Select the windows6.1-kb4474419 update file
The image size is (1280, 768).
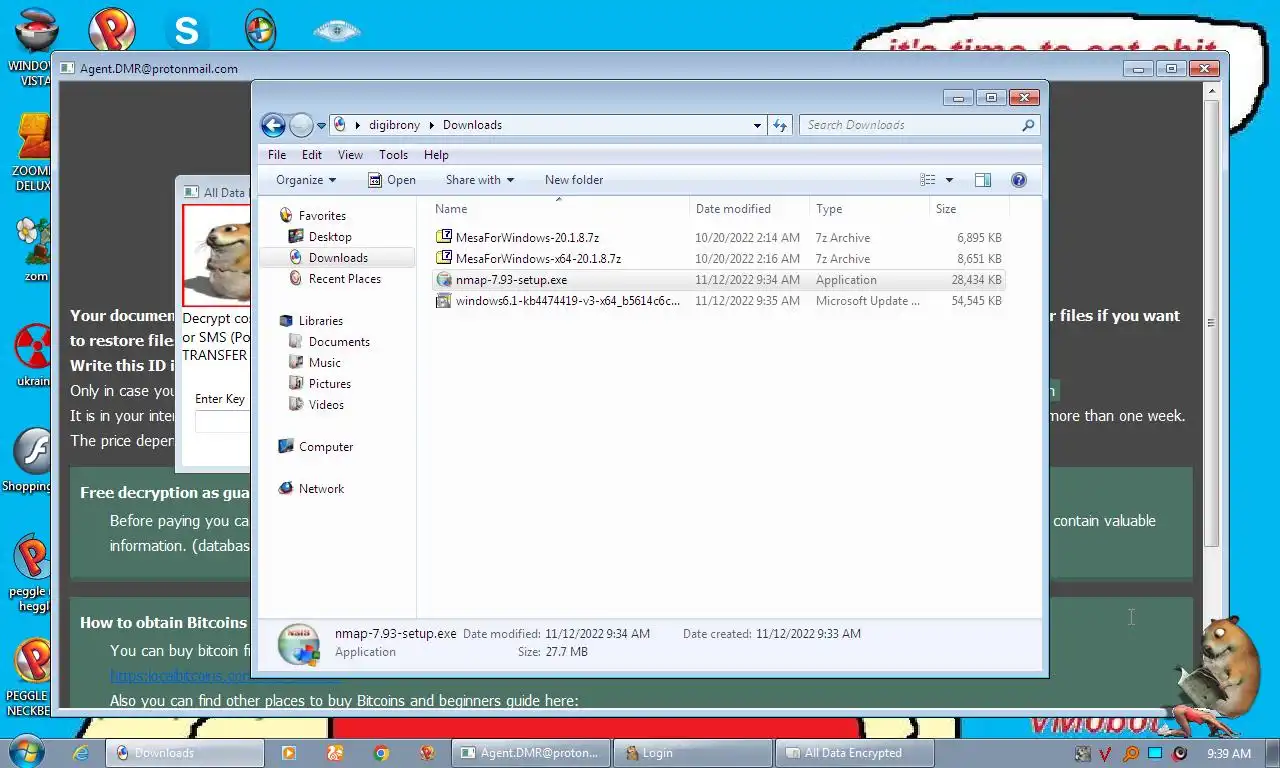click(567, 301)
